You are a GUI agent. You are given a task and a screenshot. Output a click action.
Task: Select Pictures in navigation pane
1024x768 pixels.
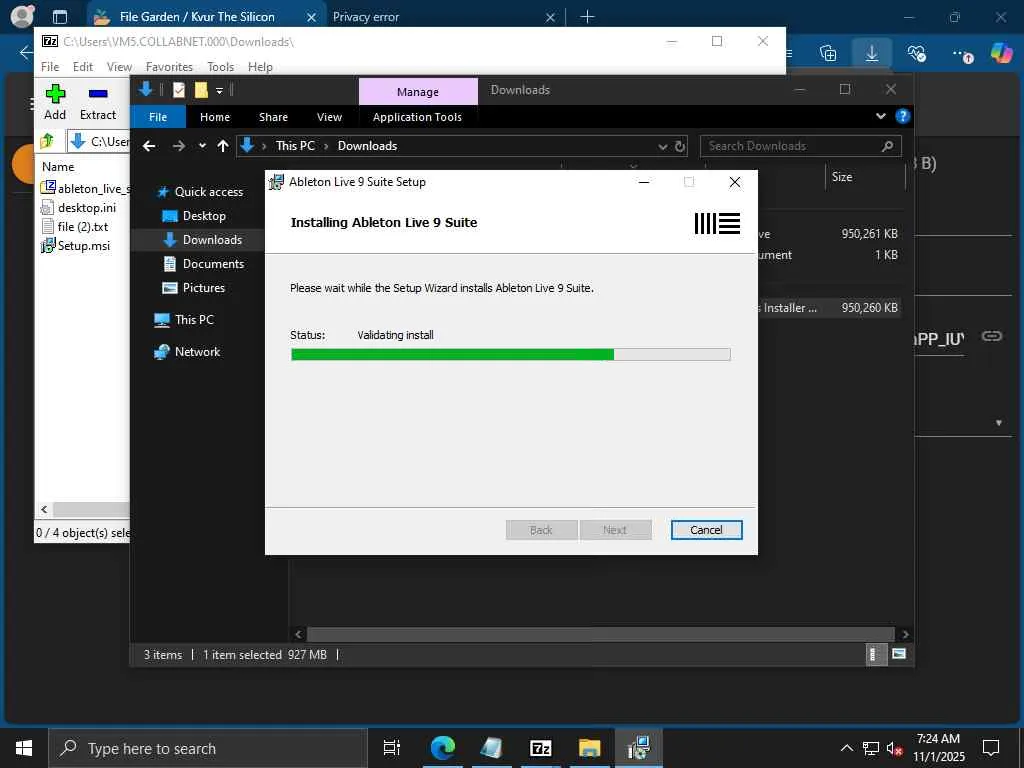point(194,288)
